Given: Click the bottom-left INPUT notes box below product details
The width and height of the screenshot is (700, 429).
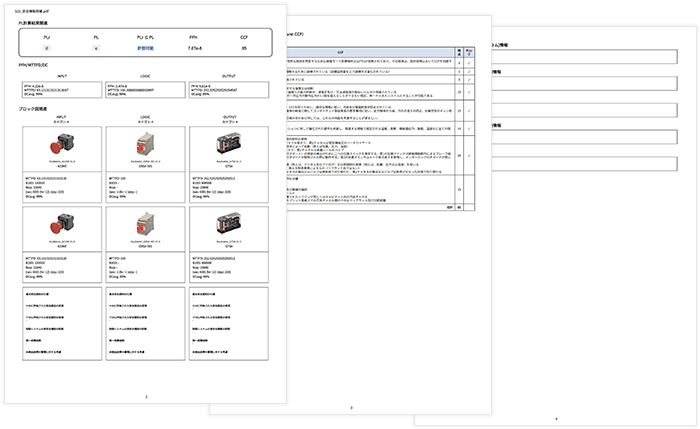Looking at the screenshot, I should pyautogui.click(x=62, y=324).
